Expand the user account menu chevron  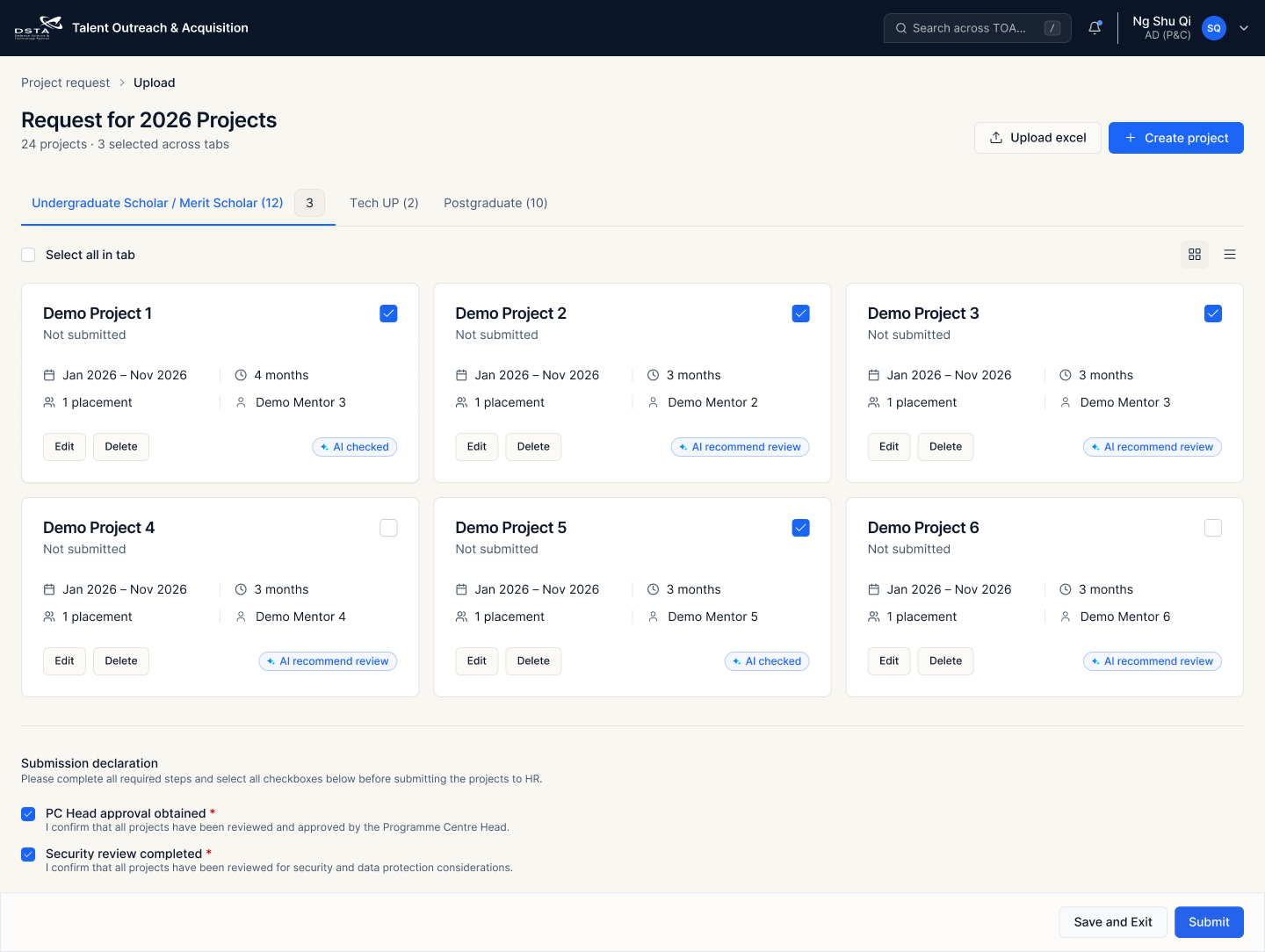(x=1243, y=28)
